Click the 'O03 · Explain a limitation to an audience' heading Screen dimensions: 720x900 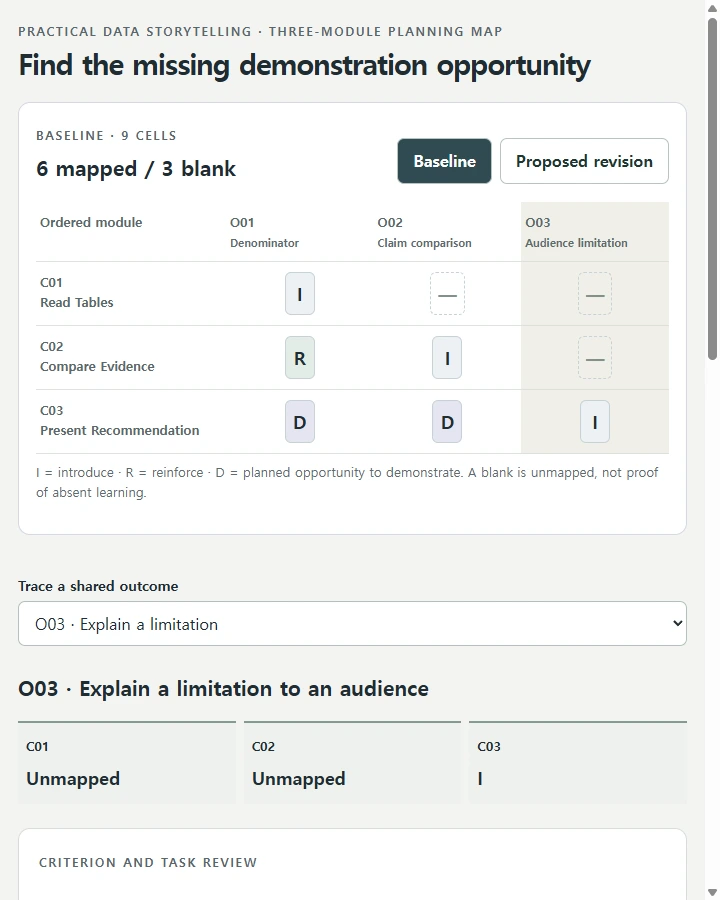pyautogui.click(x=223, y=688)
